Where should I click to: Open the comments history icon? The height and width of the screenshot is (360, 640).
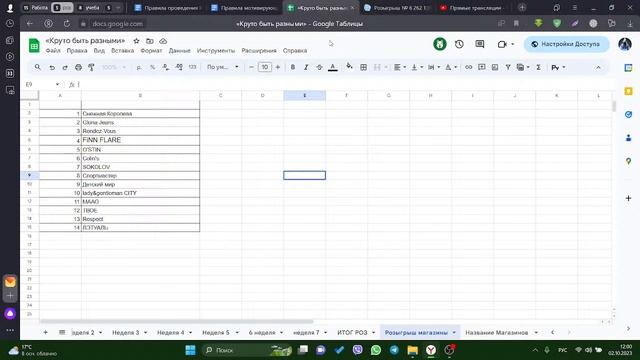(x=480, y=44)
